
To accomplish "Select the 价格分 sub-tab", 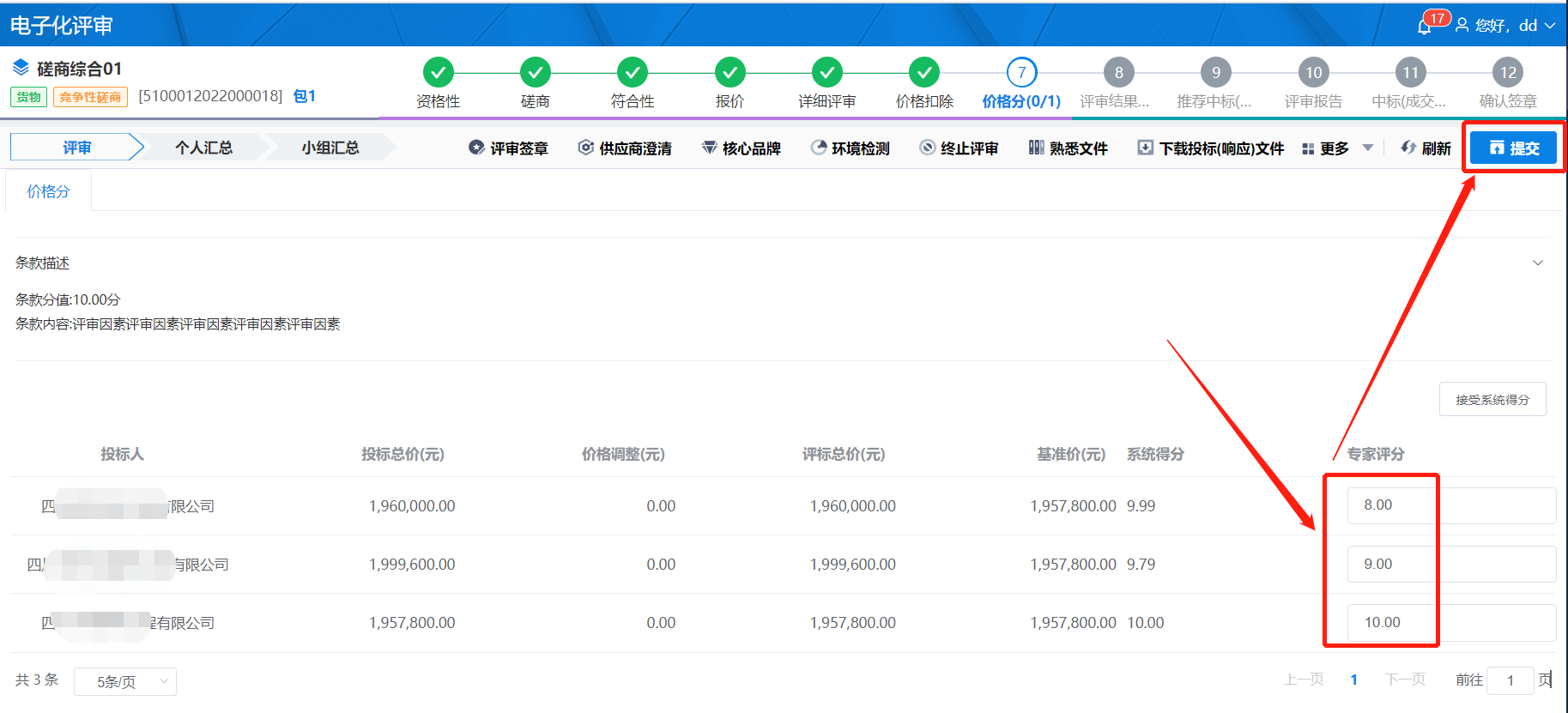I will (x=48, y=191).
